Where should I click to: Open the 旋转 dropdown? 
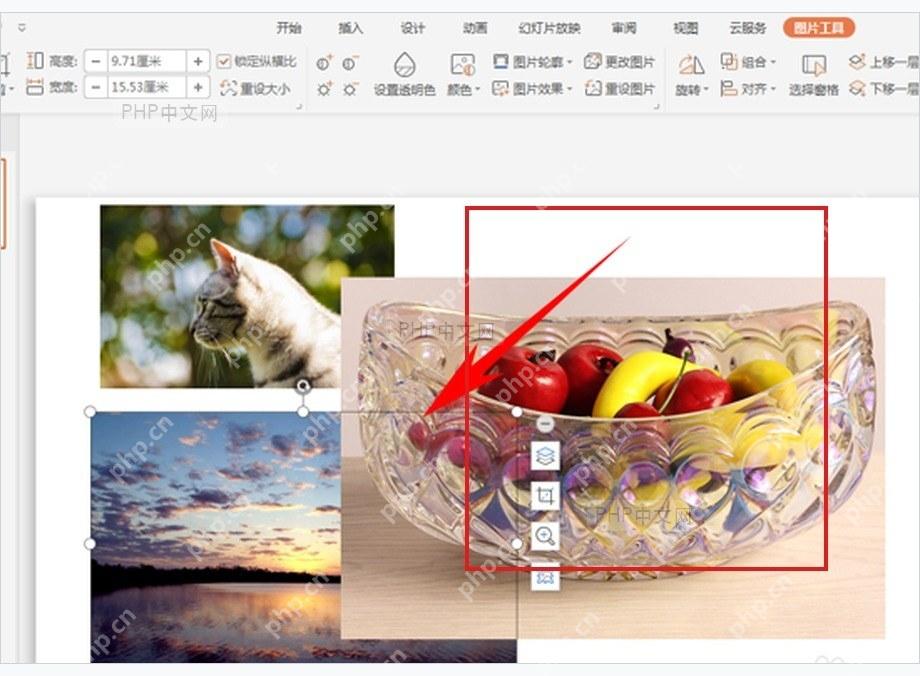(691, 74)
